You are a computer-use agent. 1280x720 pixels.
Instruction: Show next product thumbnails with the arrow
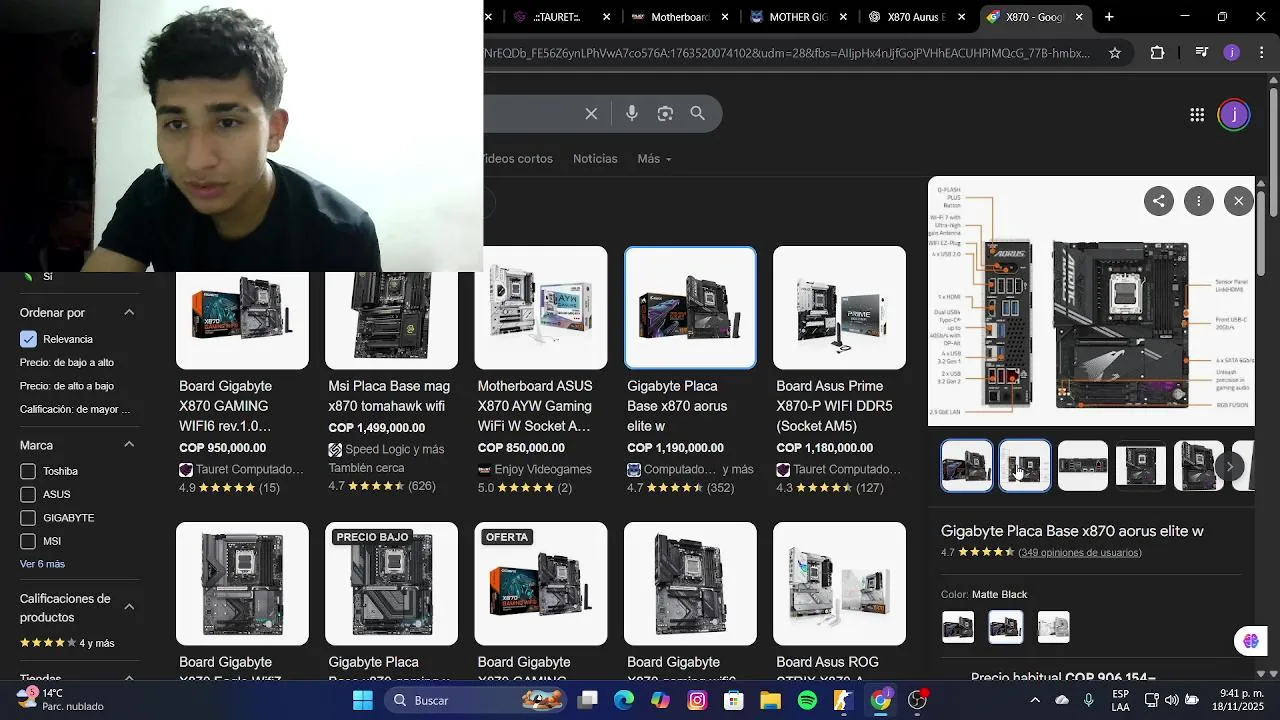click(x=1230, y=466)
